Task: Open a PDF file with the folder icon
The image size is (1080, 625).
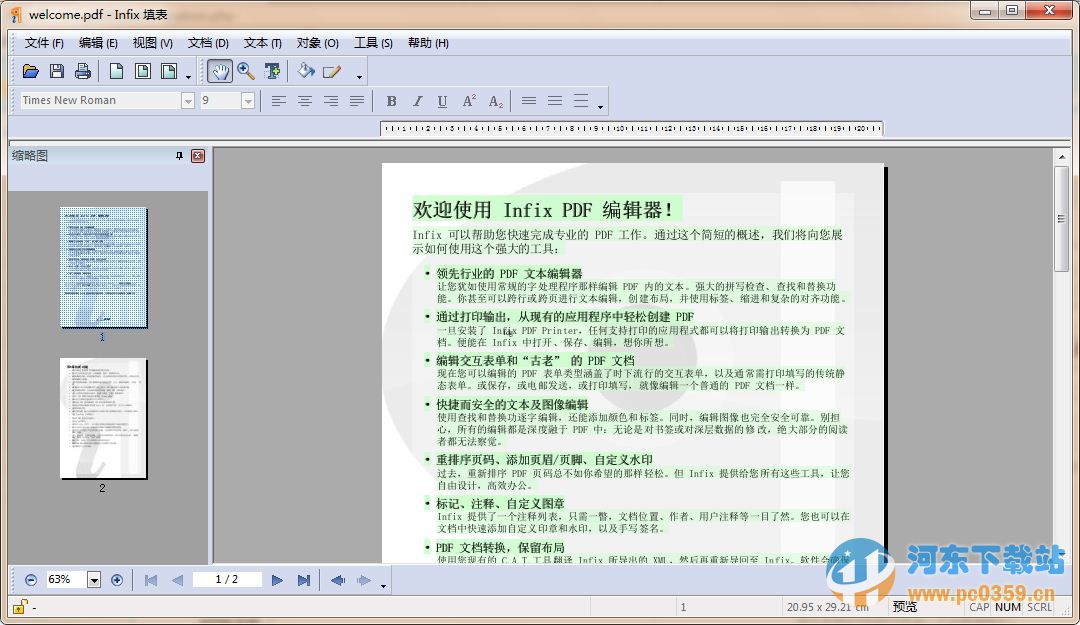Action: (x=30, y=70)
